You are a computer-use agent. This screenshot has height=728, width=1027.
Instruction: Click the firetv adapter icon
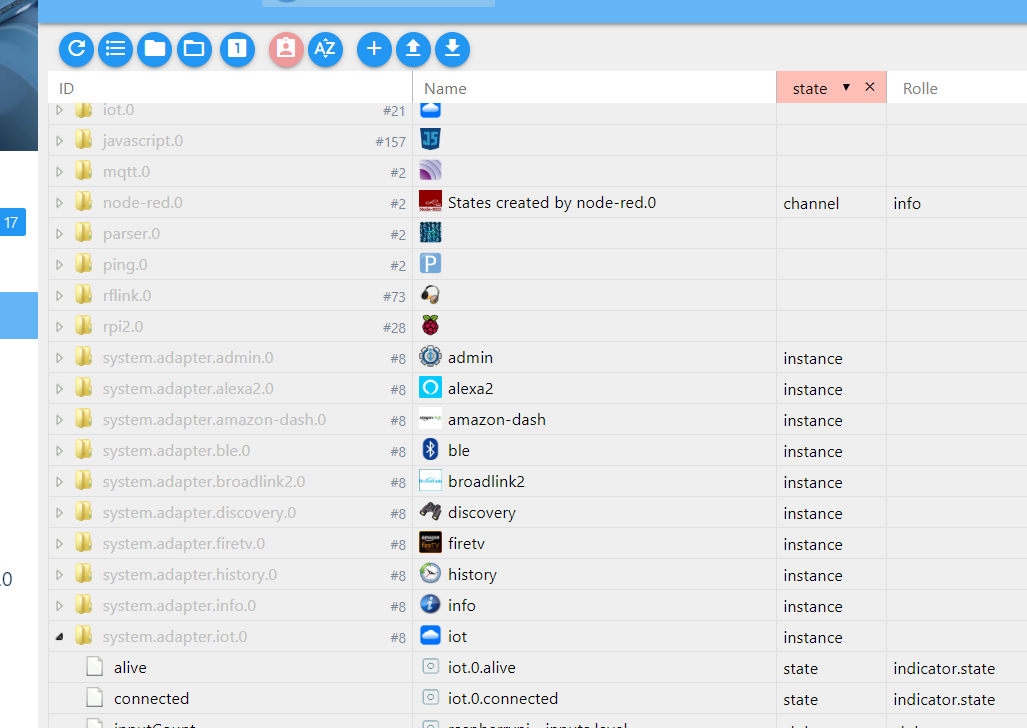pyautogui.click(x=430, y=542)
